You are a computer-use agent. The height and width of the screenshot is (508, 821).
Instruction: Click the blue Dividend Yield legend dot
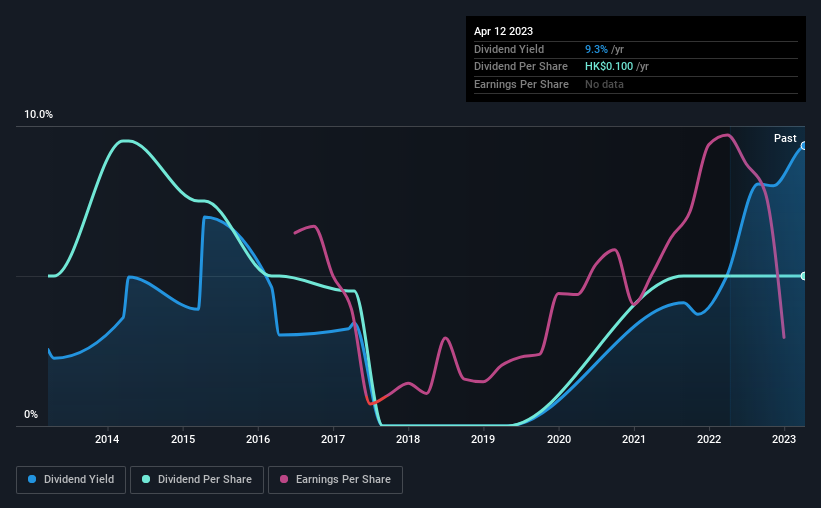(x=32, y=479)
